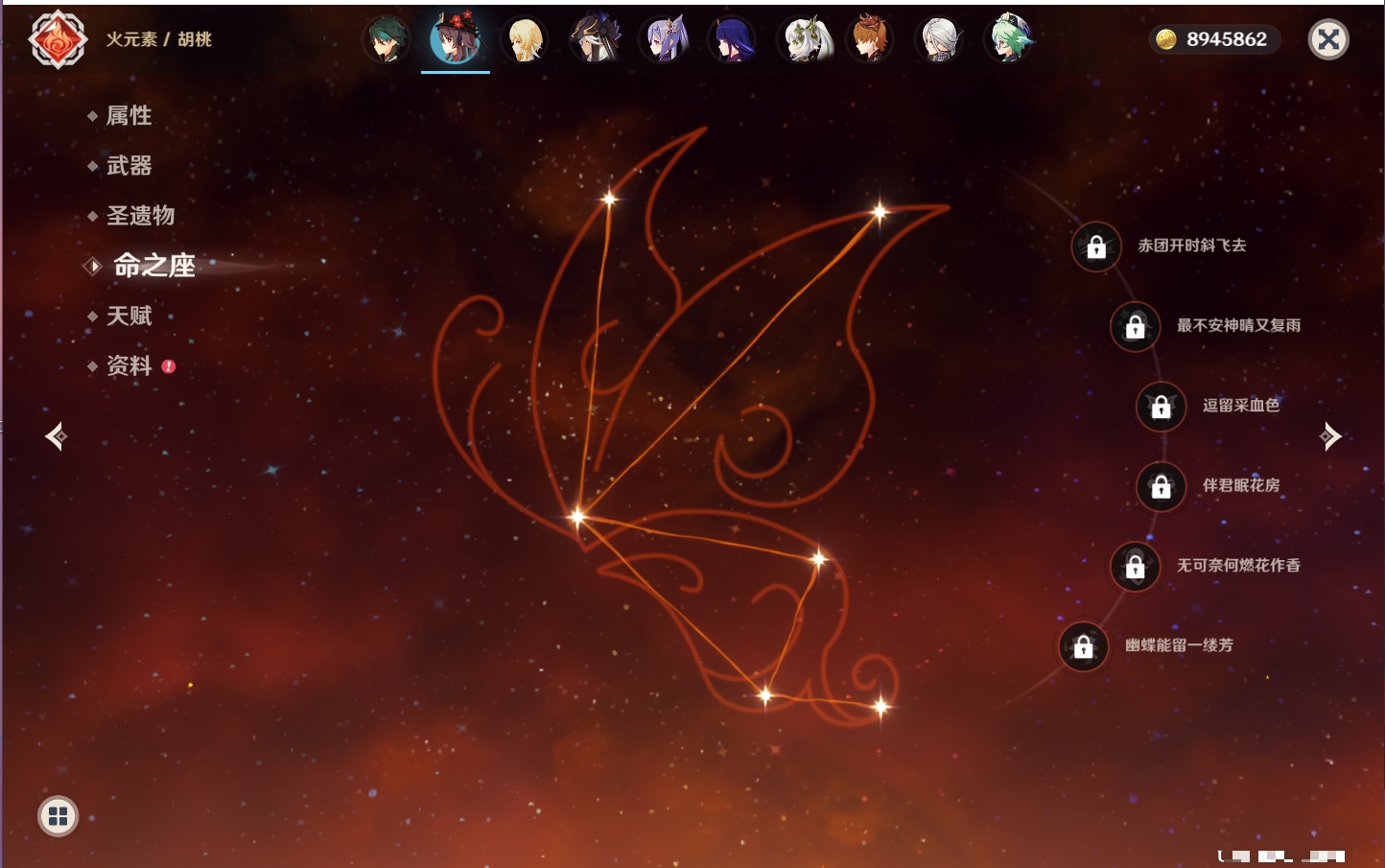Click the Mora balance 8945862
Screen dimensions: 1385x868
[x=1227, y=39]
